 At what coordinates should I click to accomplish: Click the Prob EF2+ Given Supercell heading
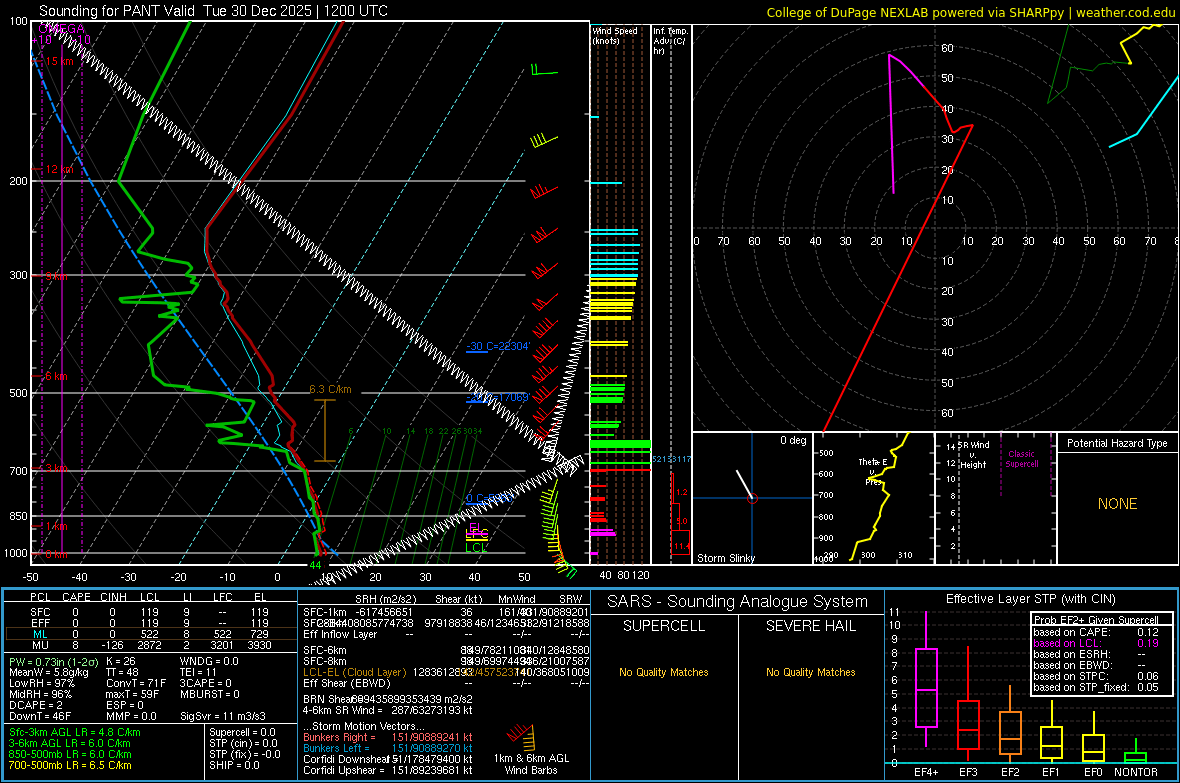tap(1096, 620)
